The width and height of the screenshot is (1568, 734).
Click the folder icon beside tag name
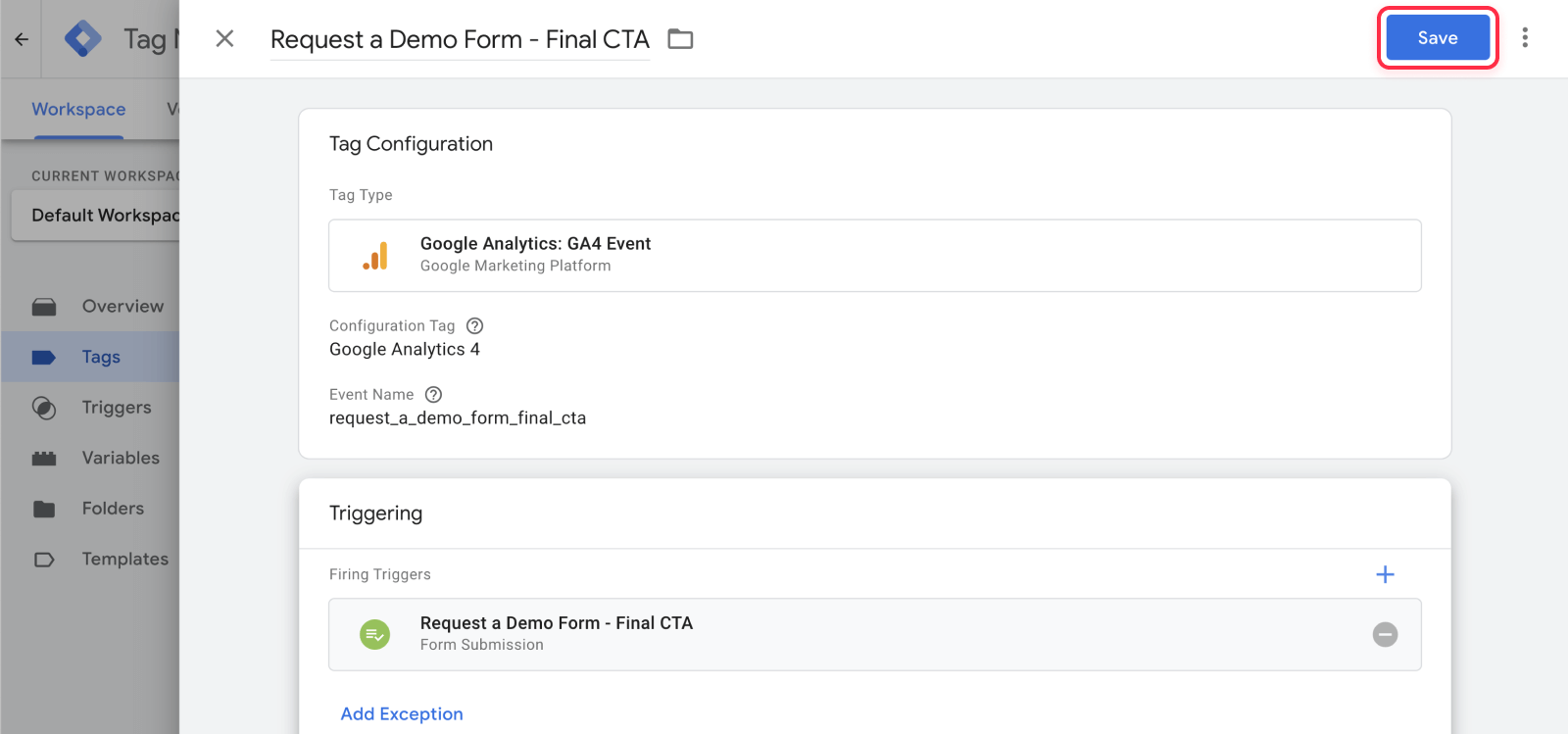[680, 39]
